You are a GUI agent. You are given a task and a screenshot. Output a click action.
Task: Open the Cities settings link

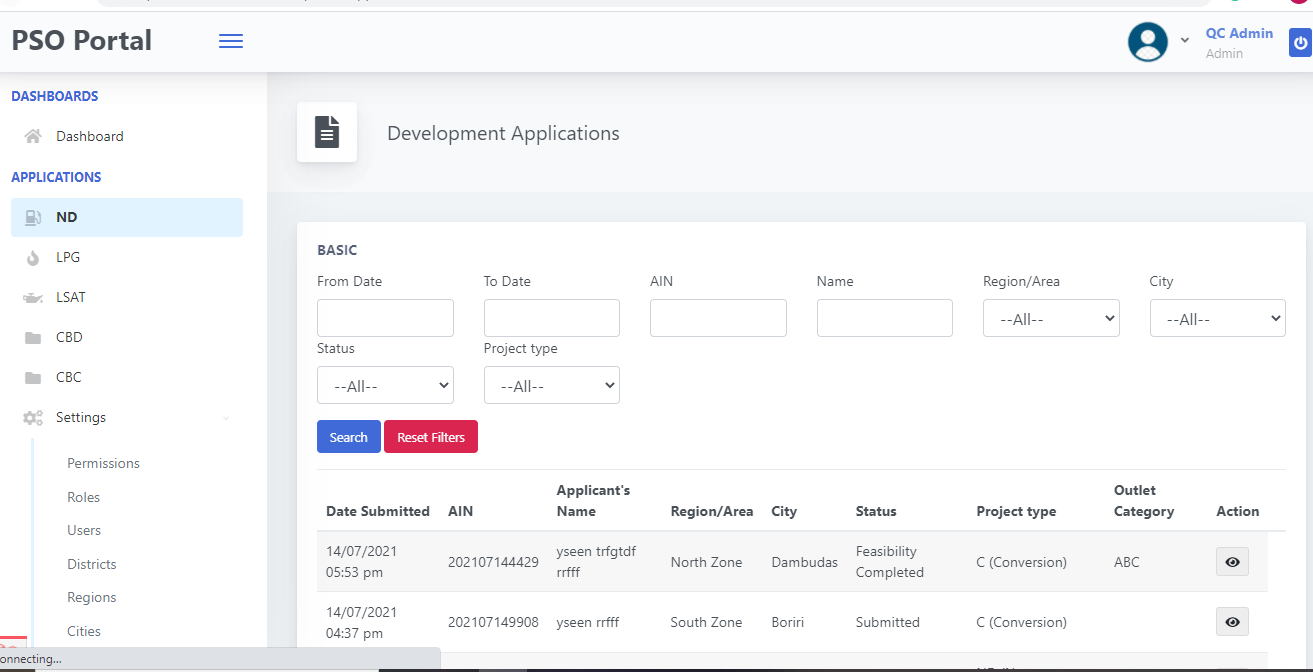pos(84,631)
